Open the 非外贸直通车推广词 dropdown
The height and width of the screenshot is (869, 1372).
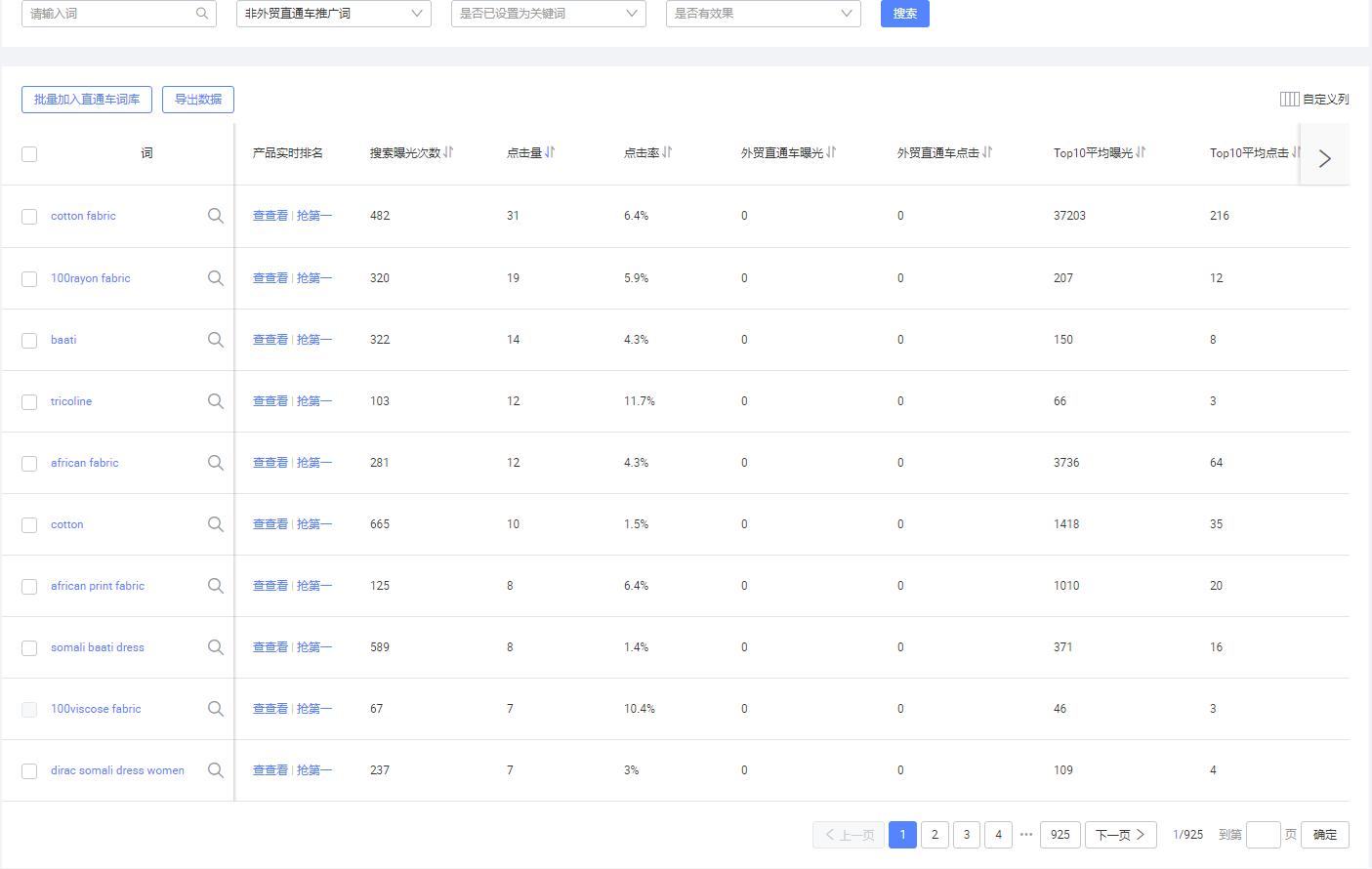coord(332,14)
